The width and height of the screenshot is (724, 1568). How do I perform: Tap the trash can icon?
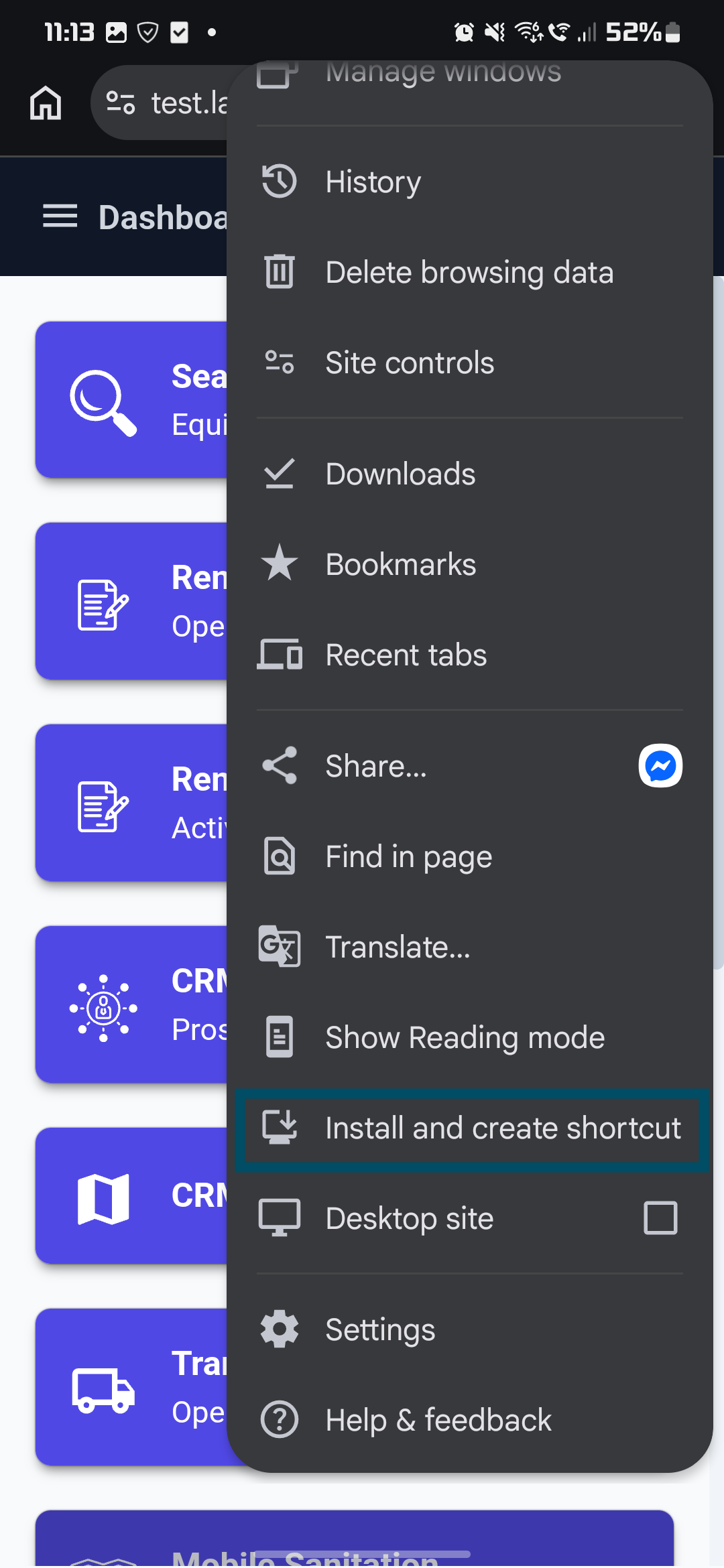click(x=279, y=271)
